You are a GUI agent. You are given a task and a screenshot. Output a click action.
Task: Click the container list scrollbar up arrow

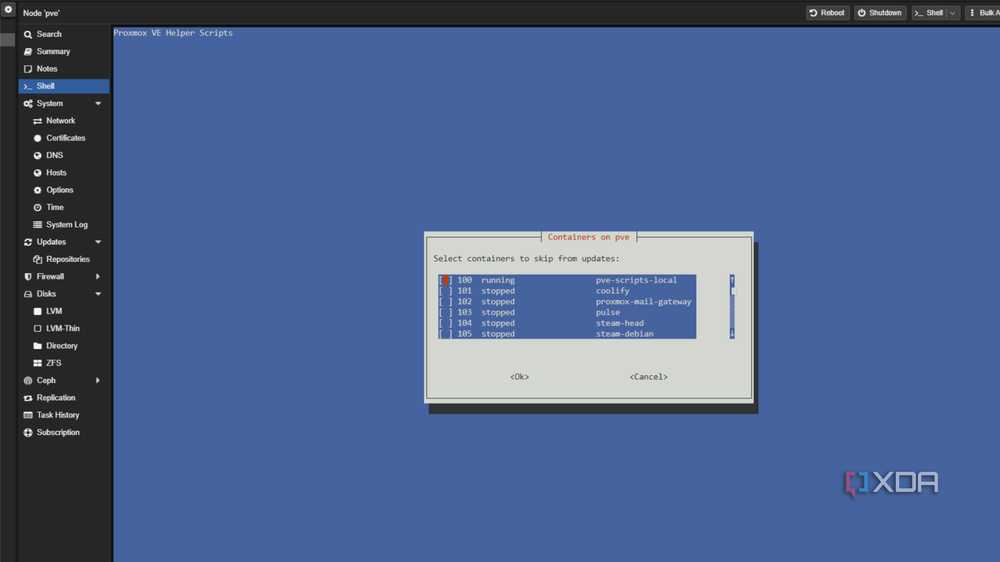click(x=732, y=279)
